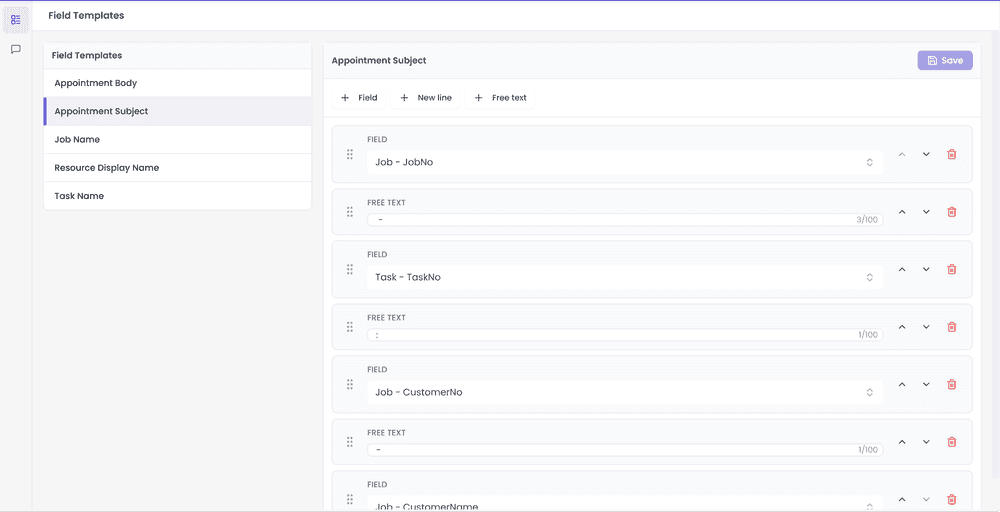Move 3/100 free text row up

click(902, 212)
